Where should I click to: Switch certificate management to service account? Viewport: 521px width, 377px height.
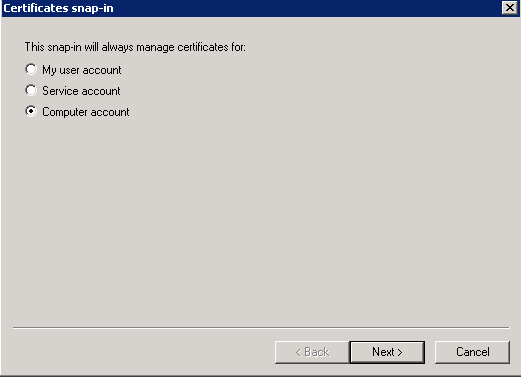[x=31, y=90]
